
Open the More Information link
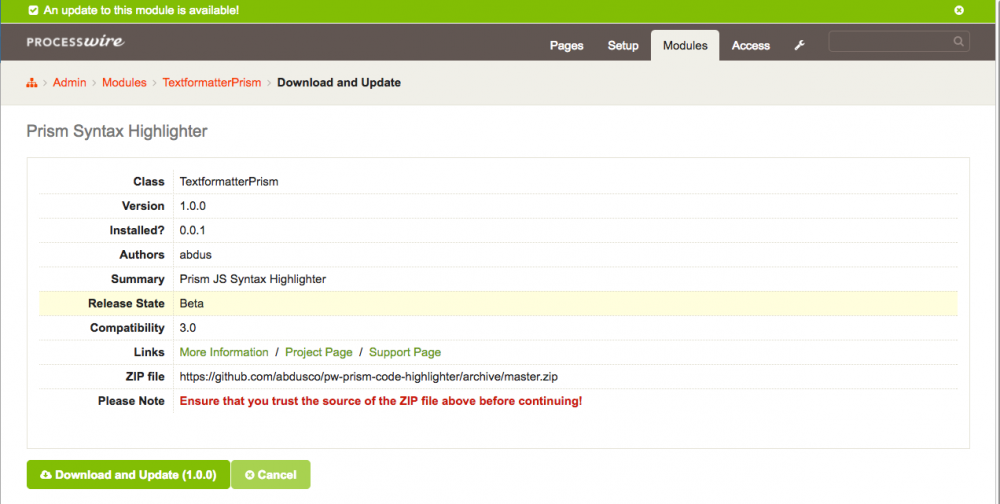click(224, 352)
